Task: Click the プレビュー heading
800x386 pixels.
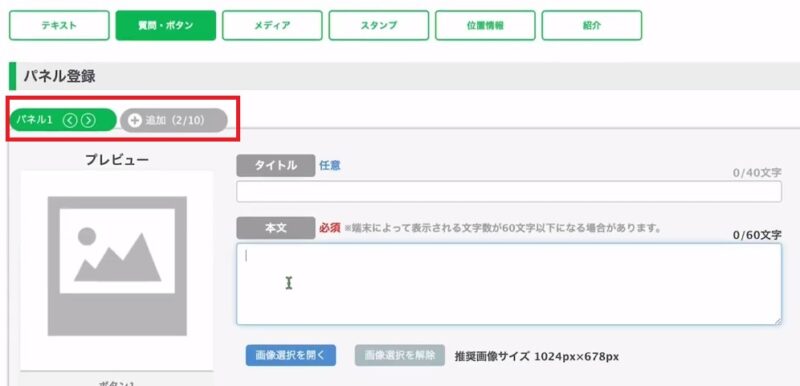Action: pyautogui.click(x=117, y=160)
